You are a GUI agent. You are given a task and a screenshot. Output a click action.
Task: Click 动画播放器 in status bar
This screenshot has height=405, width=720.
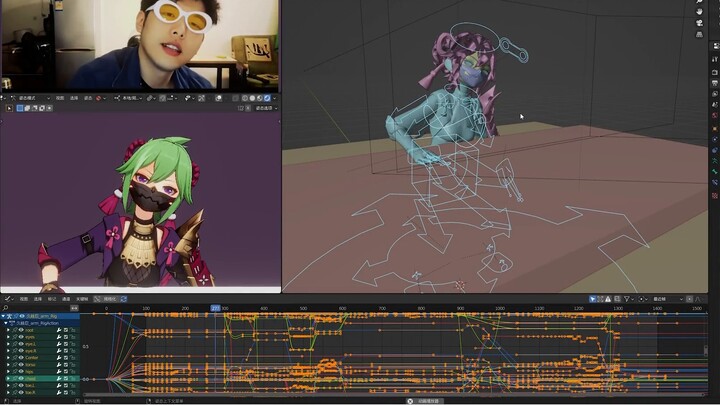pyautogui.click(x=430, y=401)
